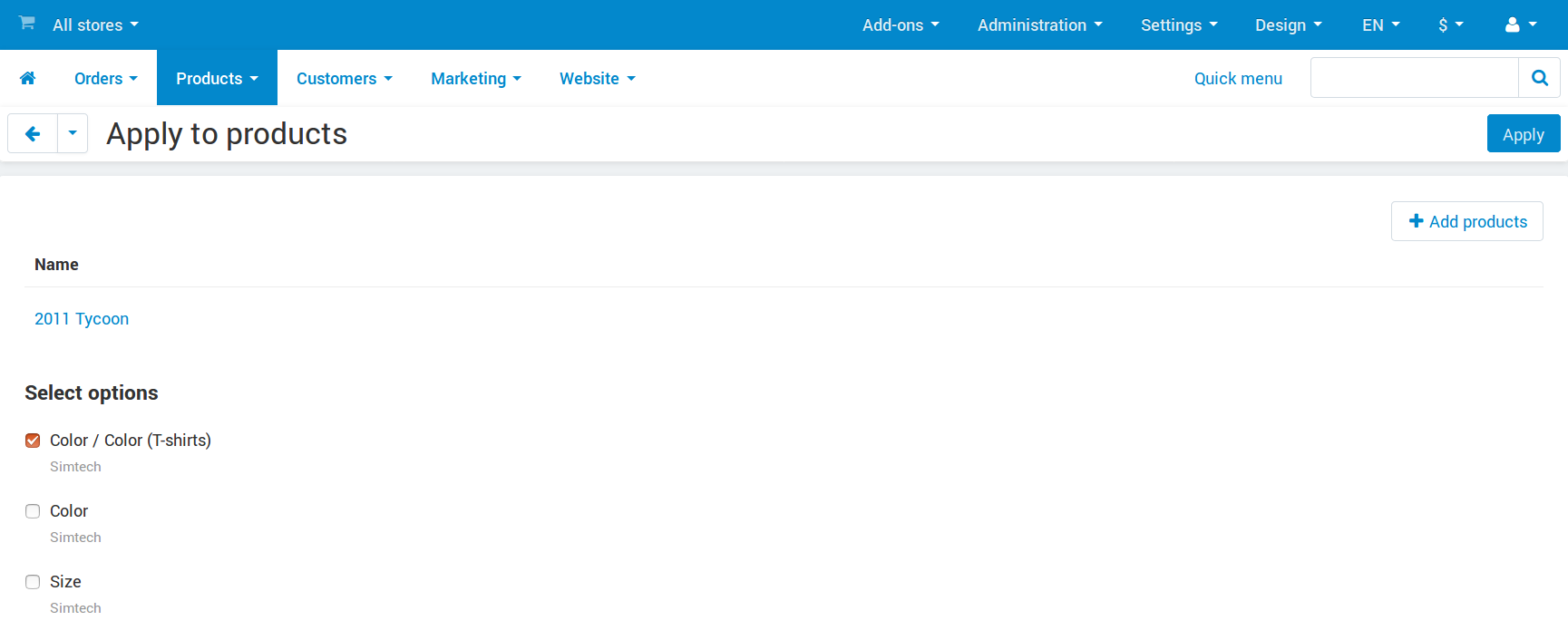Open the user account icon menu

click(1521, 24)
